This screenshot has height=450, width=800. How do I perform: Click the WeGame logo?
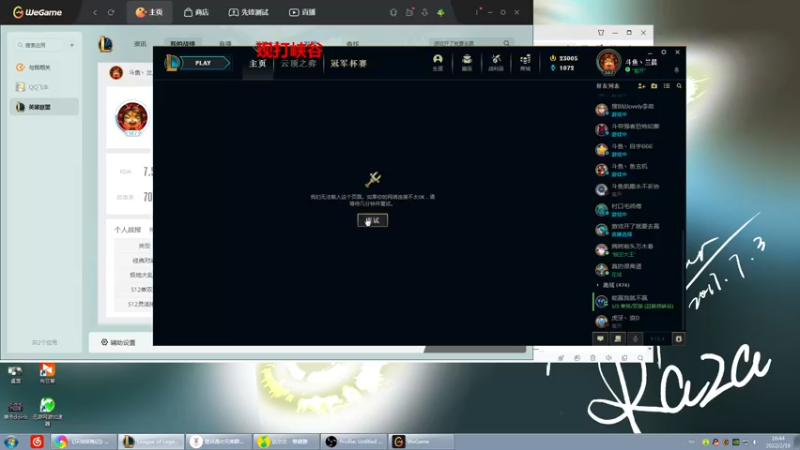point(37,12)
